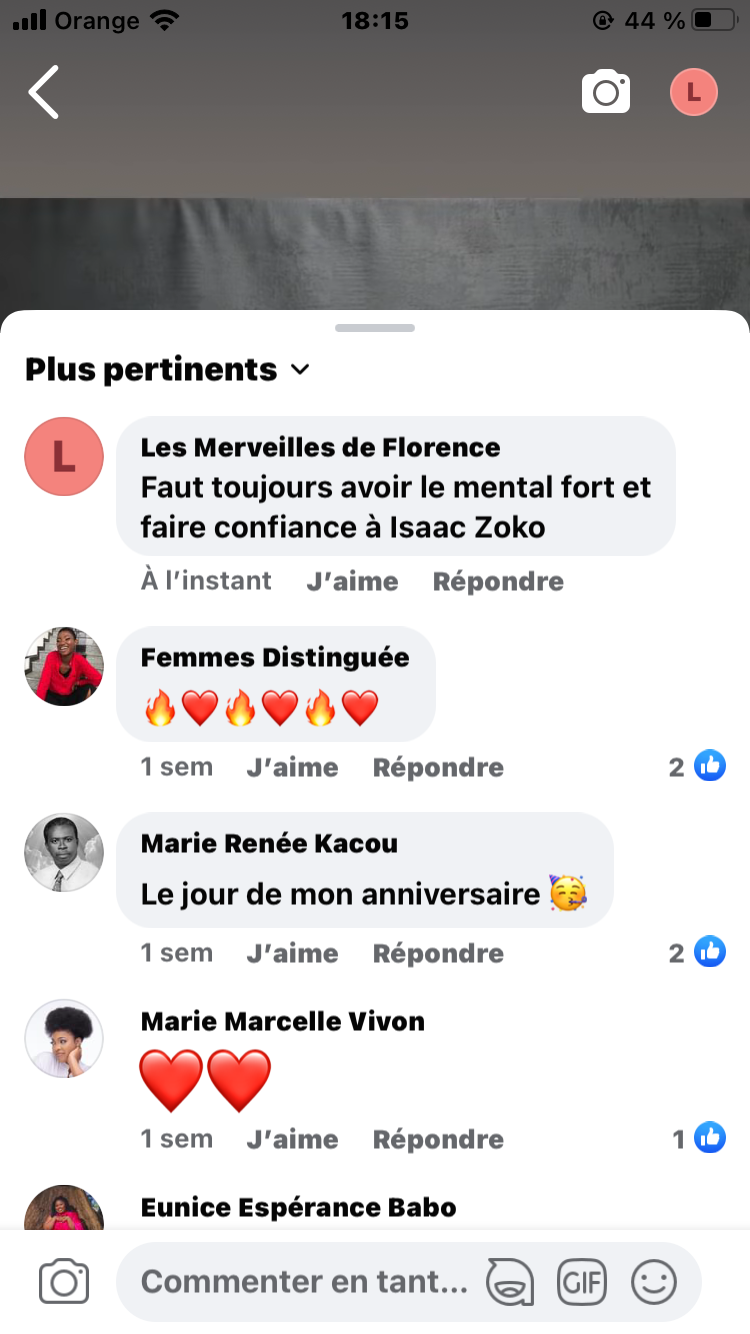Like Marie Renée Kacou's birthday comment
The image size is (750, 1334).
(292, 953)
